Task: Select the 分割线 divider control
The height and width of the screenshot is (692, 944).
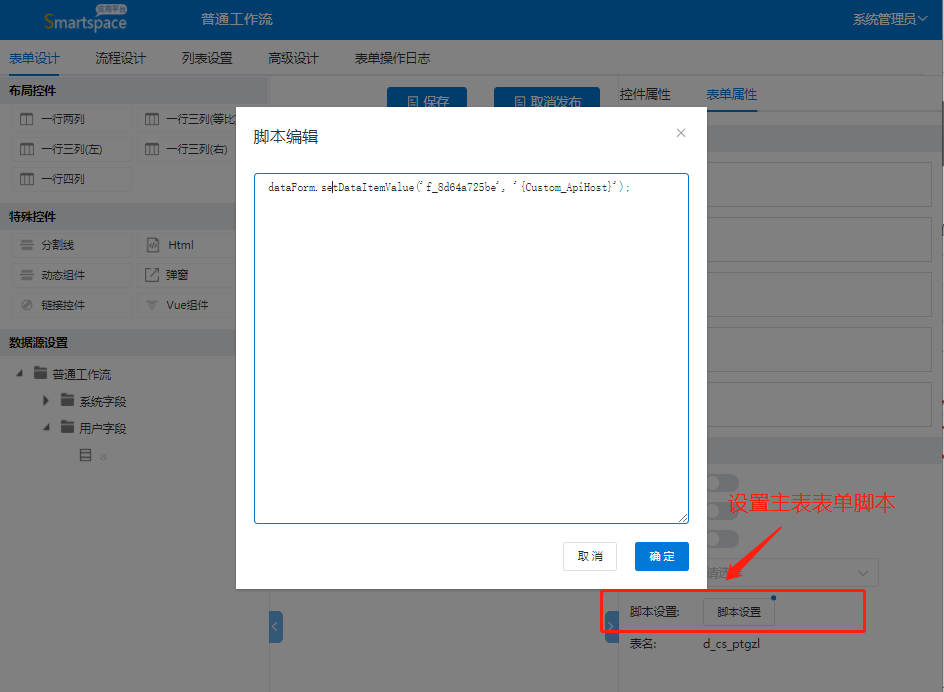Action: pyautogui.click(x=57, y=245)
